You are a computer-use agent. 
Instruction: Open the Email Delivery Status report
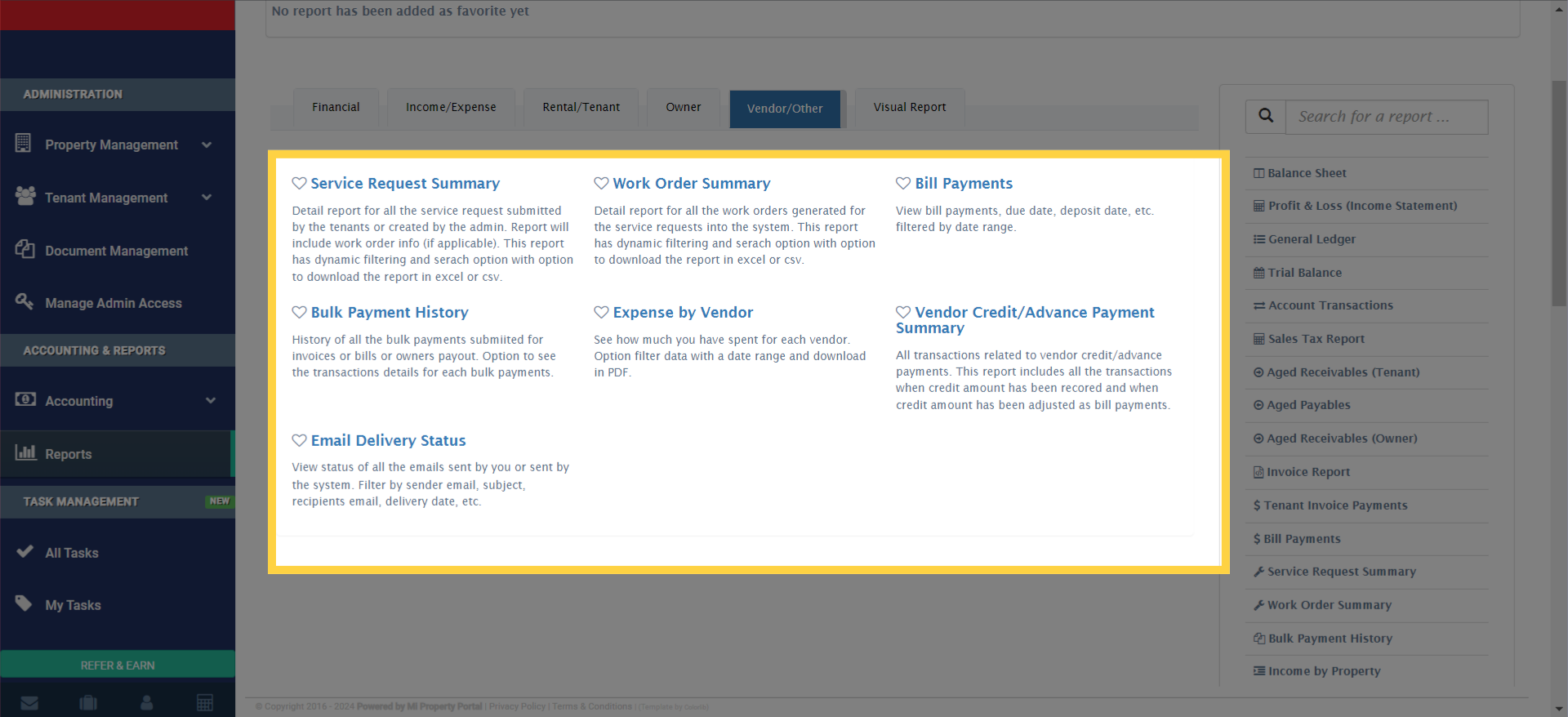(x=388, y=441)
